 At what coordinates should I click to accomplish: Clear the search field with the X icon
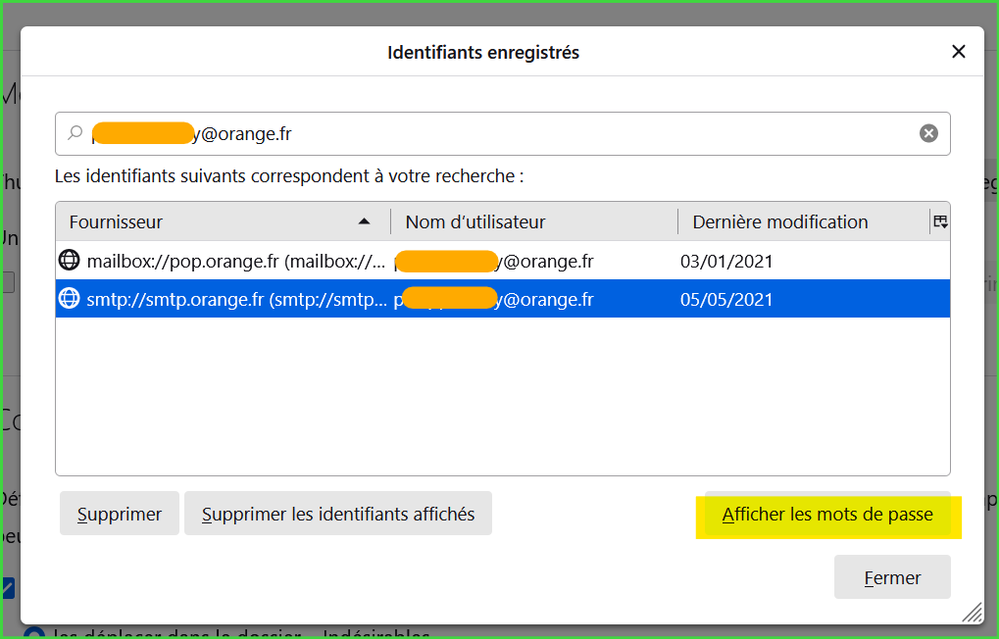[x=928, y=133]
